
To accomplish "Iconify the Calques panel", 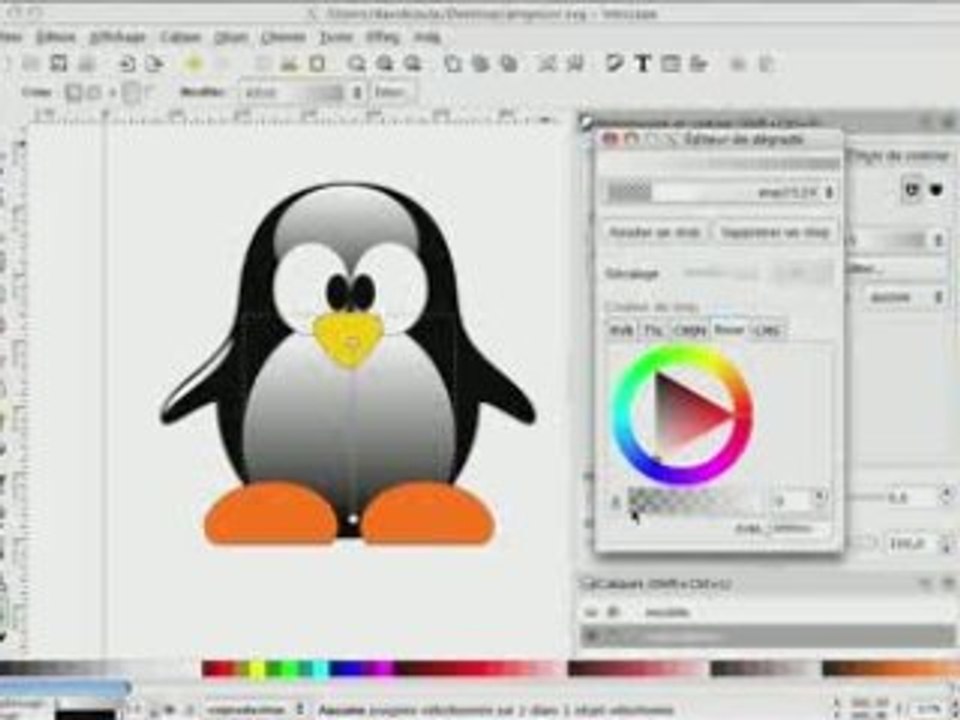I will point(927,583).
